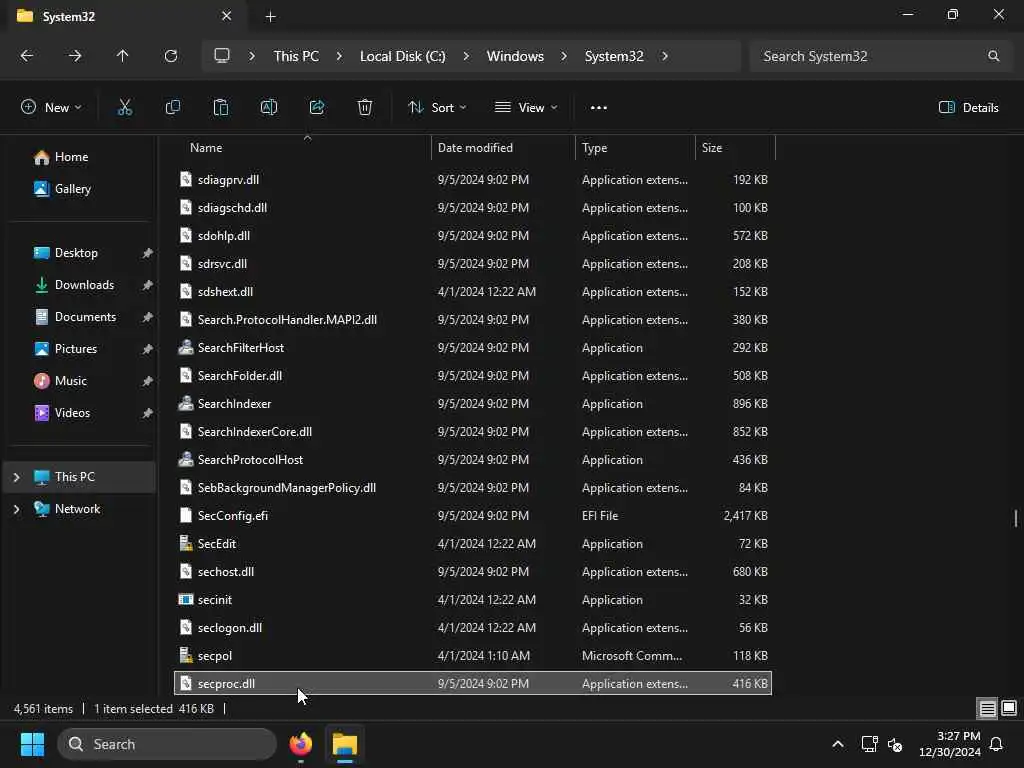Click the Cut toolbar icon
Screen dimensions: 1024x768
pyautogui.click(x=125, y=108)
